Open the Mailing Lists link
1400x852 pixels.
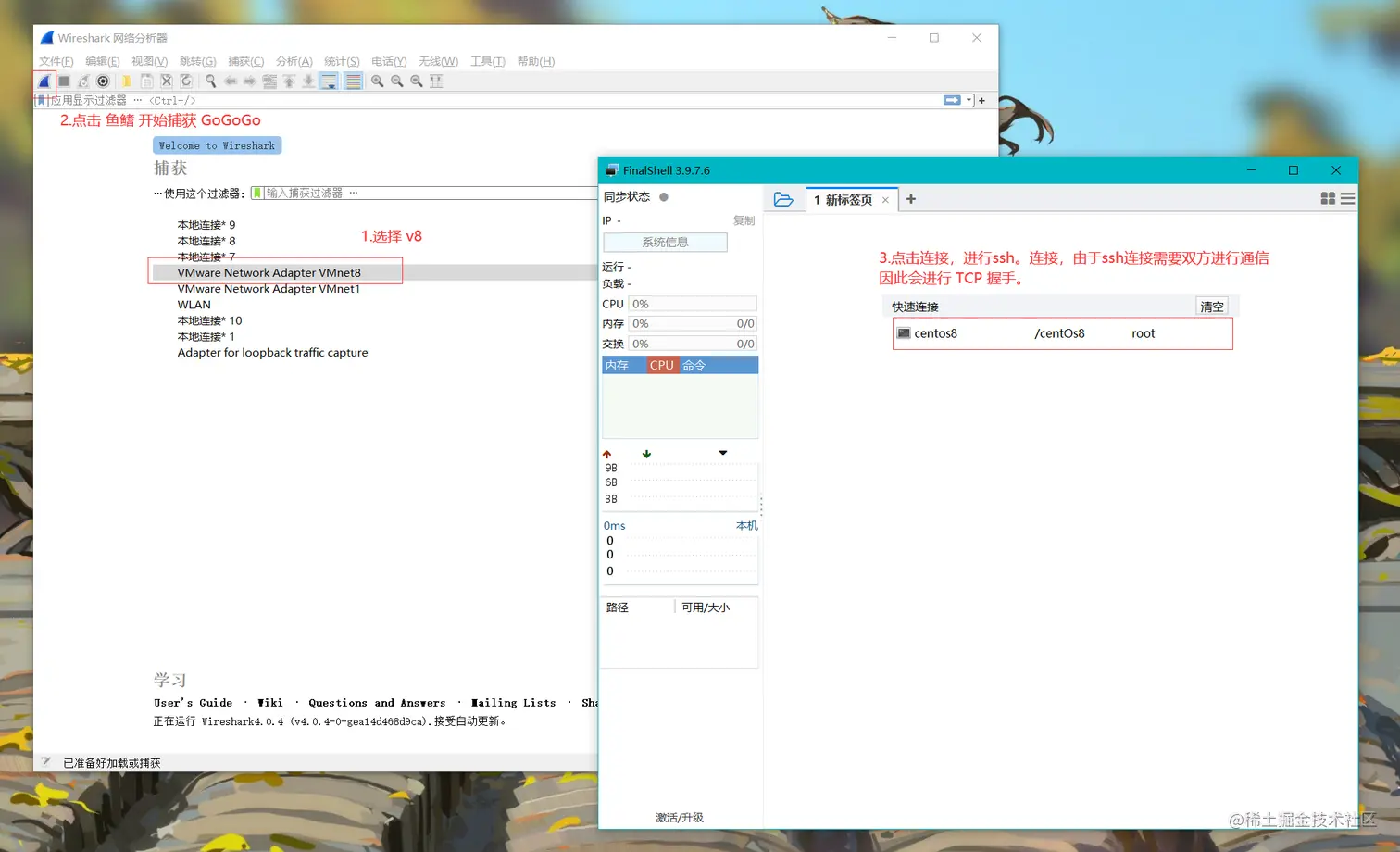coord(513,703)
